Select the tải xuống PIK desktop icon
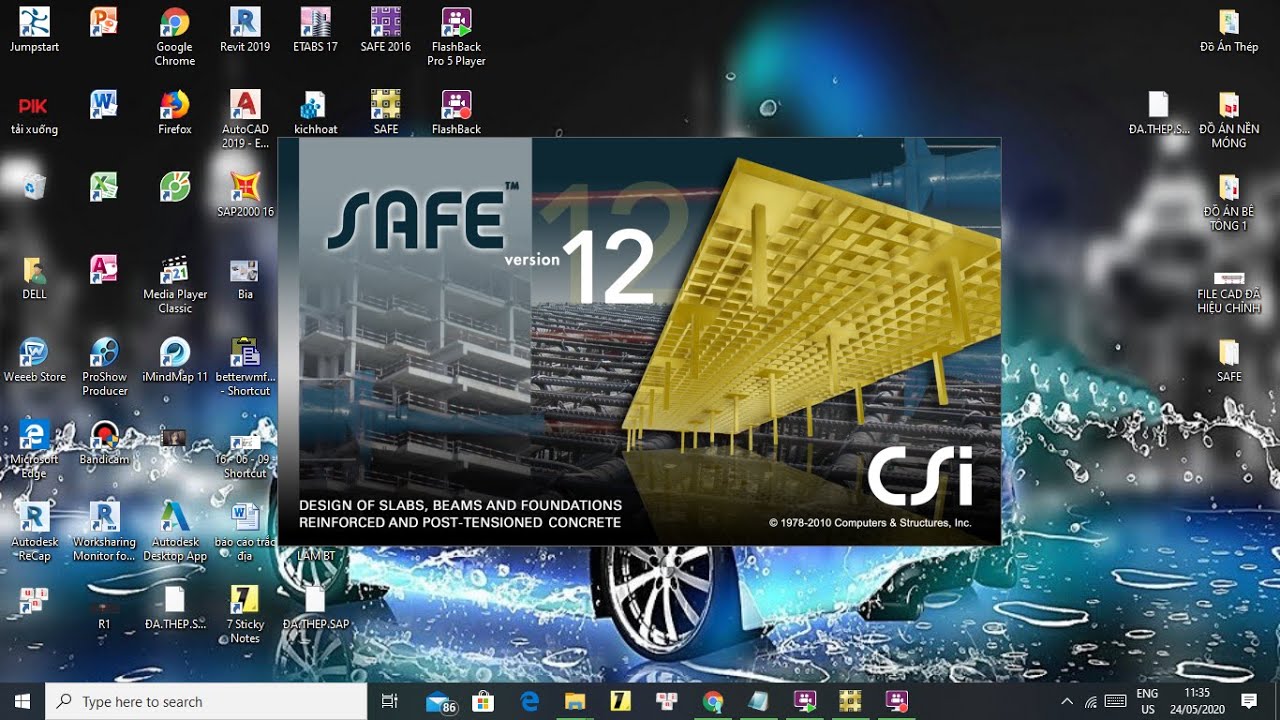 34,113
